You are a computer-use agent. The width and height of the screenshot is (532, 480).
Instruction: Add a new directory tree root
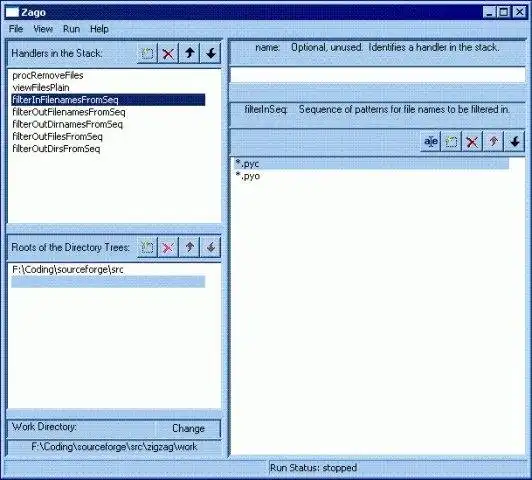(x=147, y=247)
